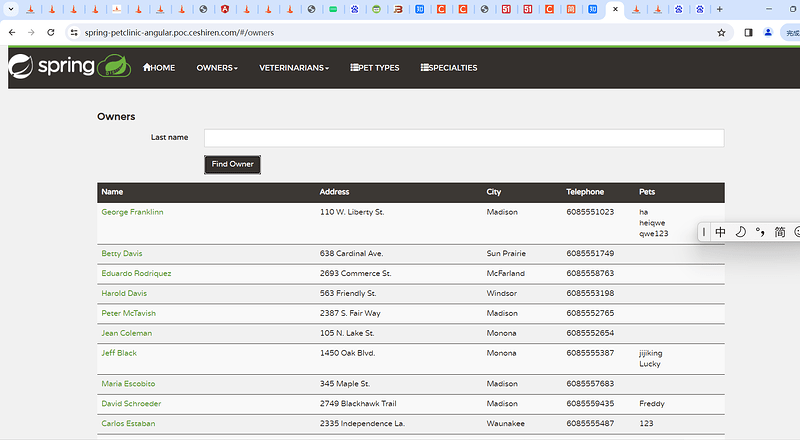Select pet name qwe123
This screenshot has height=440, width=800.
[x=654, y=233]
